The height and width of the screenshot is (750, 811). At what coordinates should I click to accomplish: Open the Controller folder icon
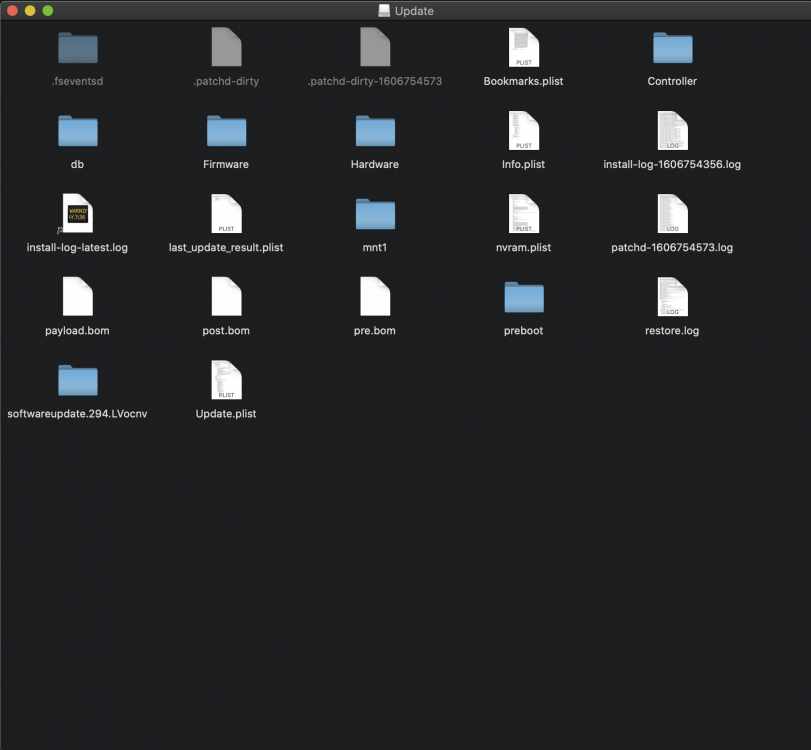click(672, 48)
